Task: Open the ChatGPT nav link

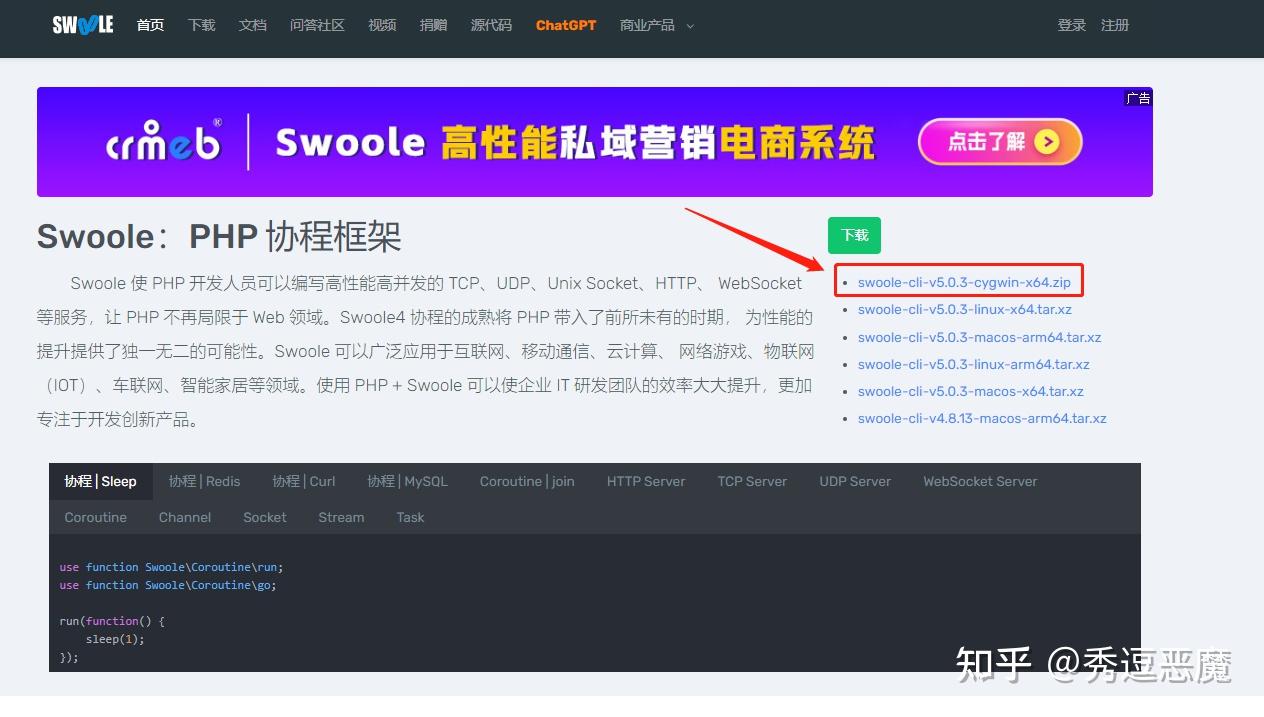Action: (x=566, y=25)
